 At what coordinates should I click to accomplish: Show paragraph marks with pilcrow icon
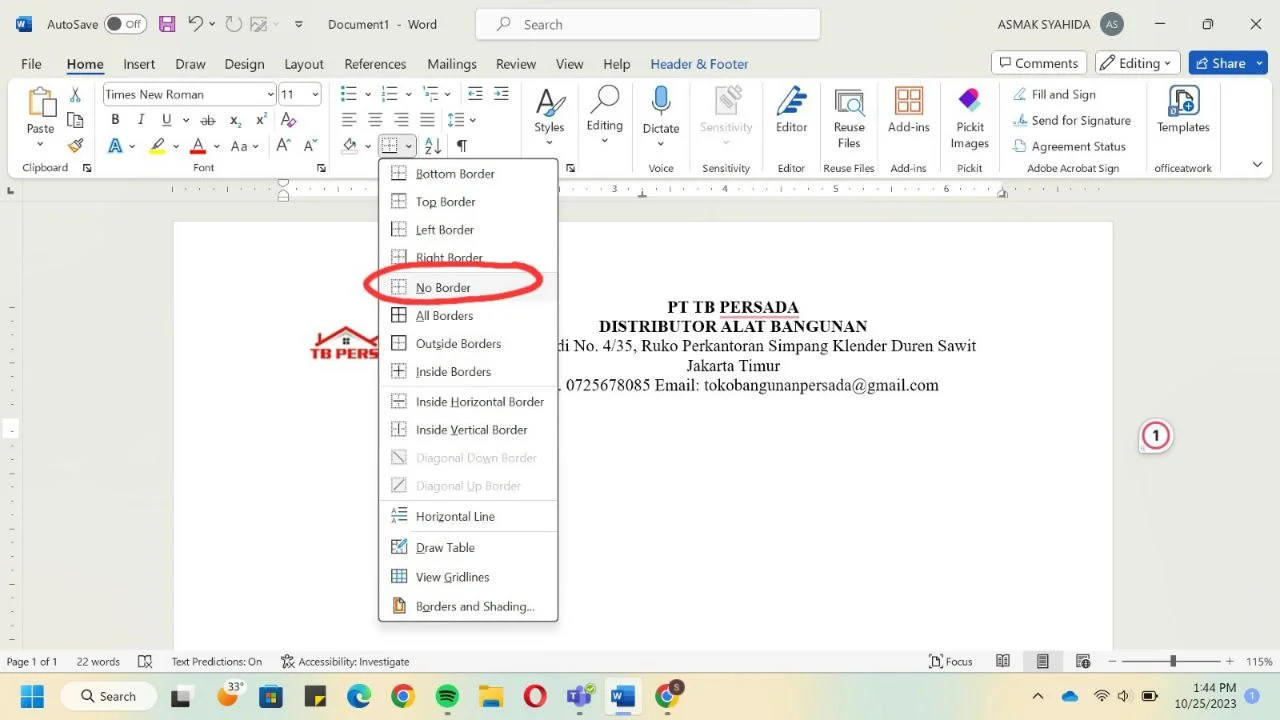coord(462,146)
